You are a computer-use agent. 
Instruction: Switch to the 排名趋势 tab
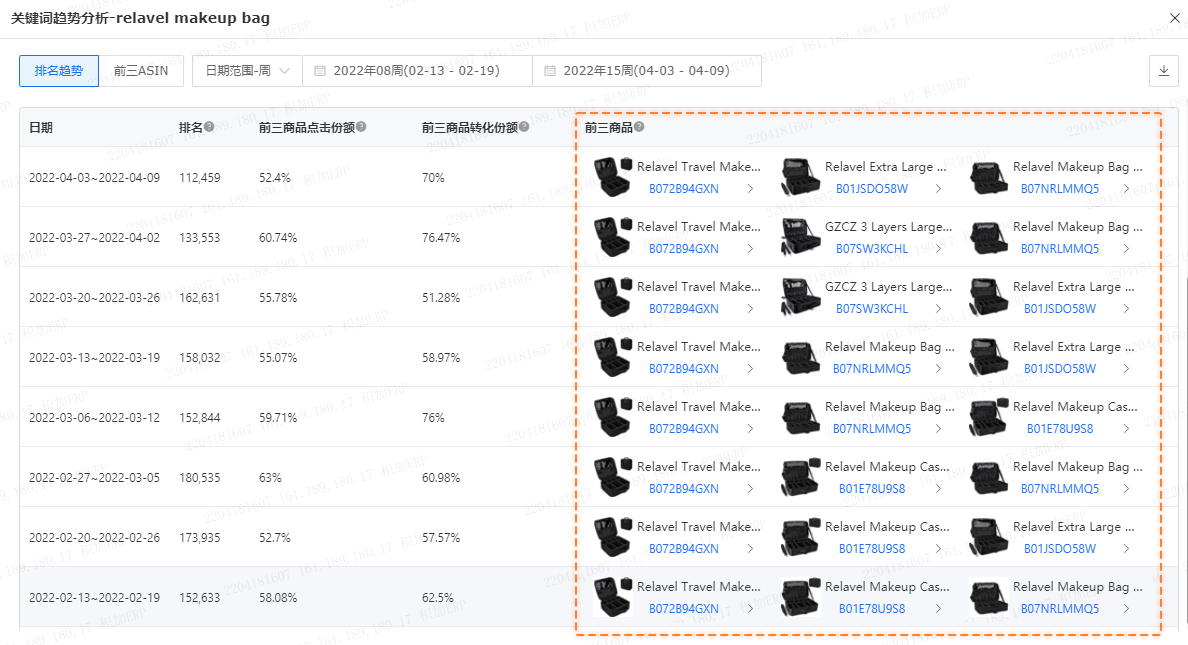coord(59,71)
